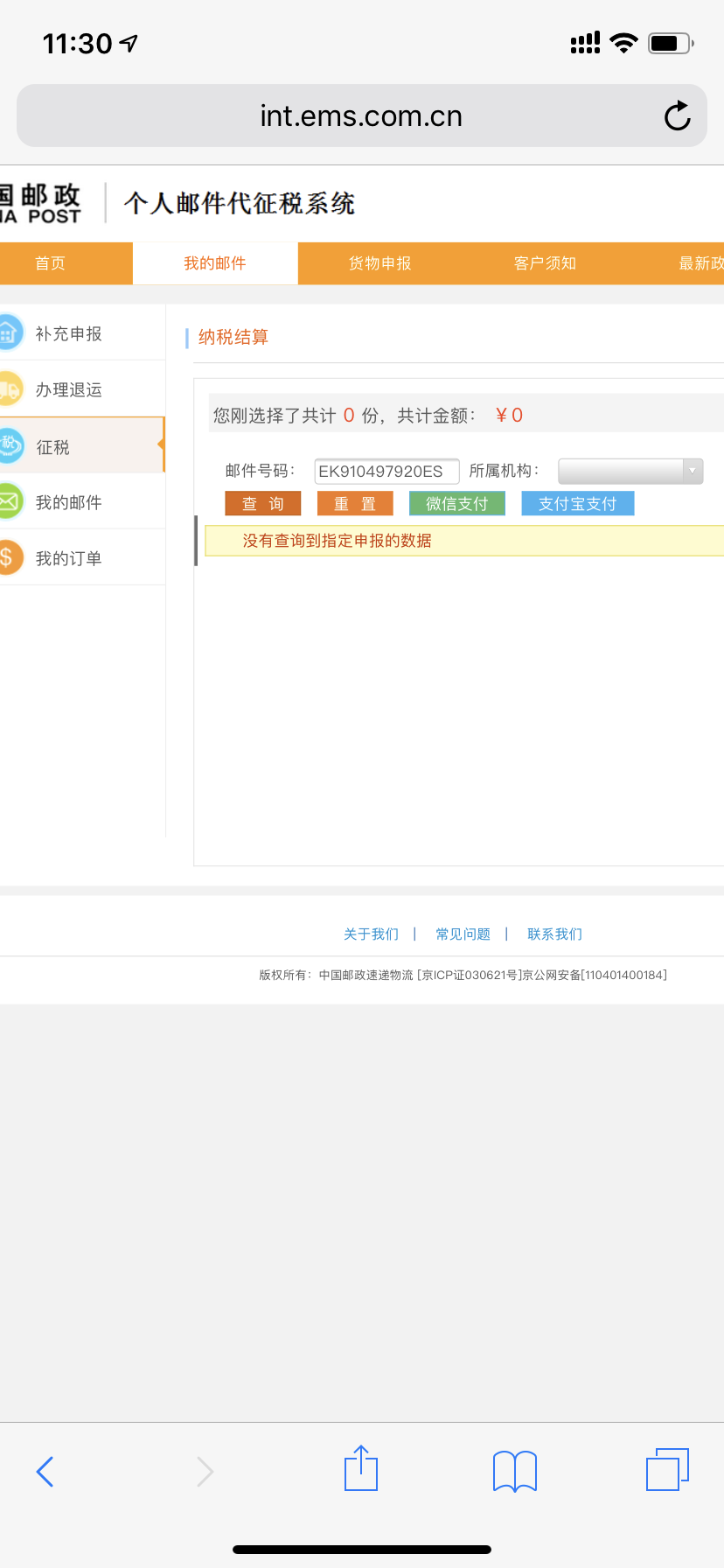724x1568 pixels.
Task: Click the 中国邮政 China Post logo
Action: 40,203
